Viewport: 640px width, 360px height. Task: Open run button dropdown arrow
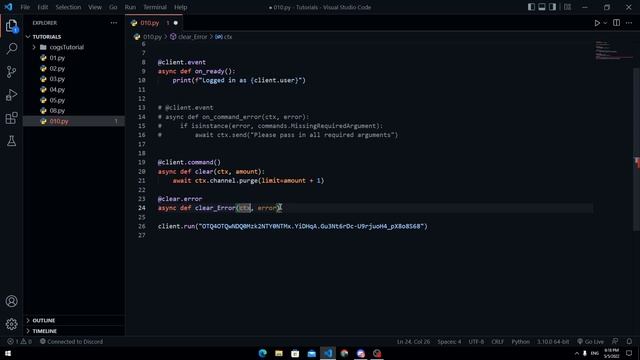[605, 23]
